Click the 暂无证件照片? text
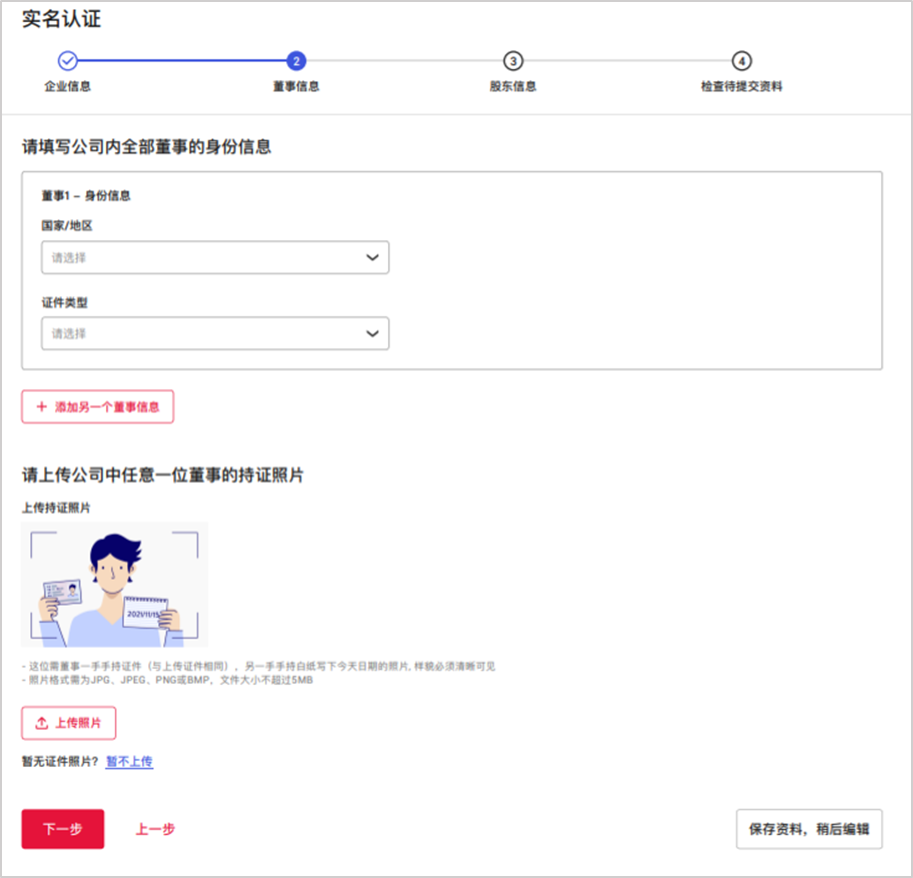Screen dimensions: 913x878 click(61, 762)
